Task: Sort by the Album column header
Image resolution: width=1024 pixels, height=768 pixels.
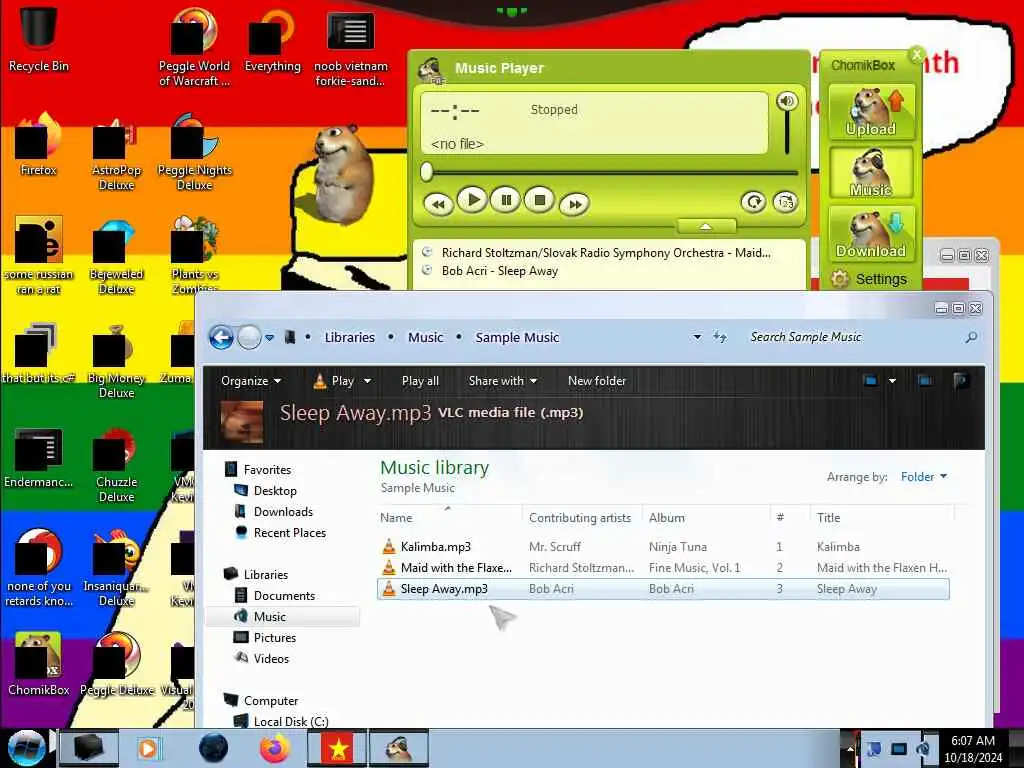Action: point(706,517)
